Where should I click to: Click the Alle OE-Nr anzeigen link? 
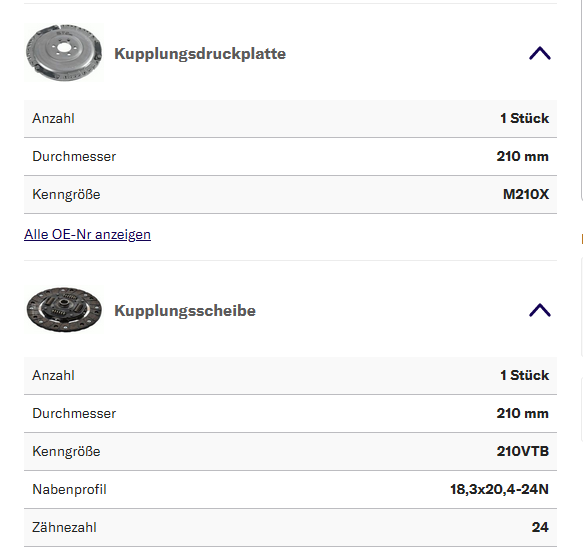(87, 235)
